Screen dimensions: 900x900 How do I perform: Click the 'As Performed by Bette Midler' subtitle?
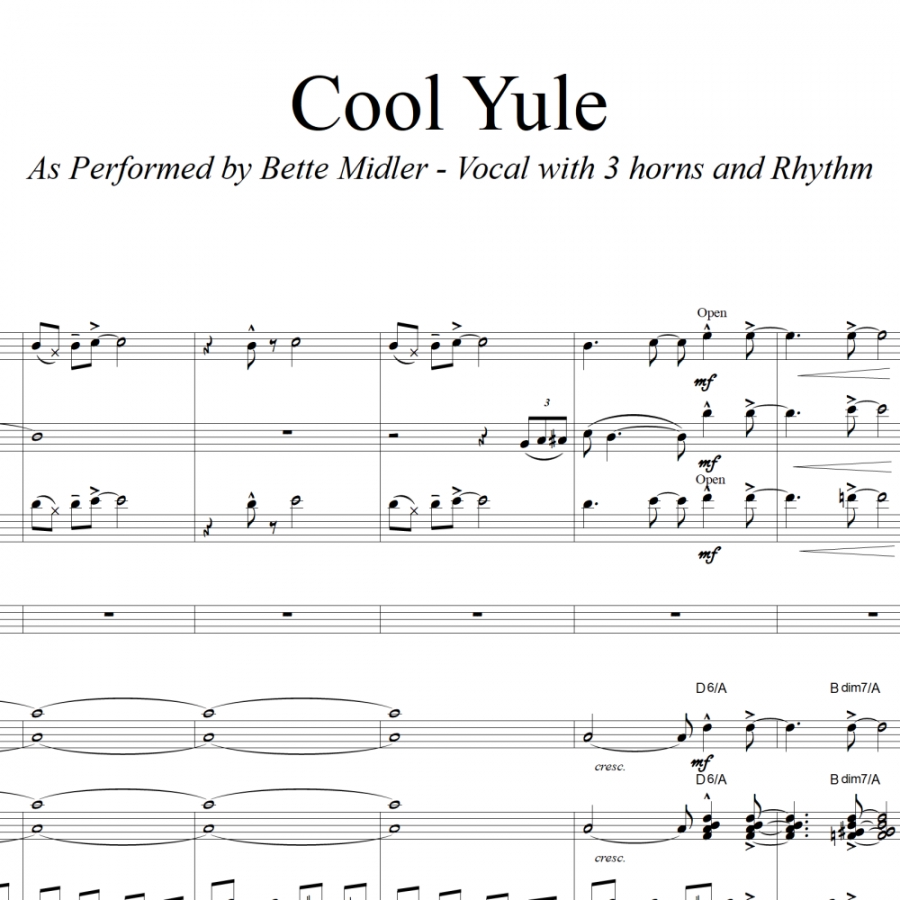(228, 169)
